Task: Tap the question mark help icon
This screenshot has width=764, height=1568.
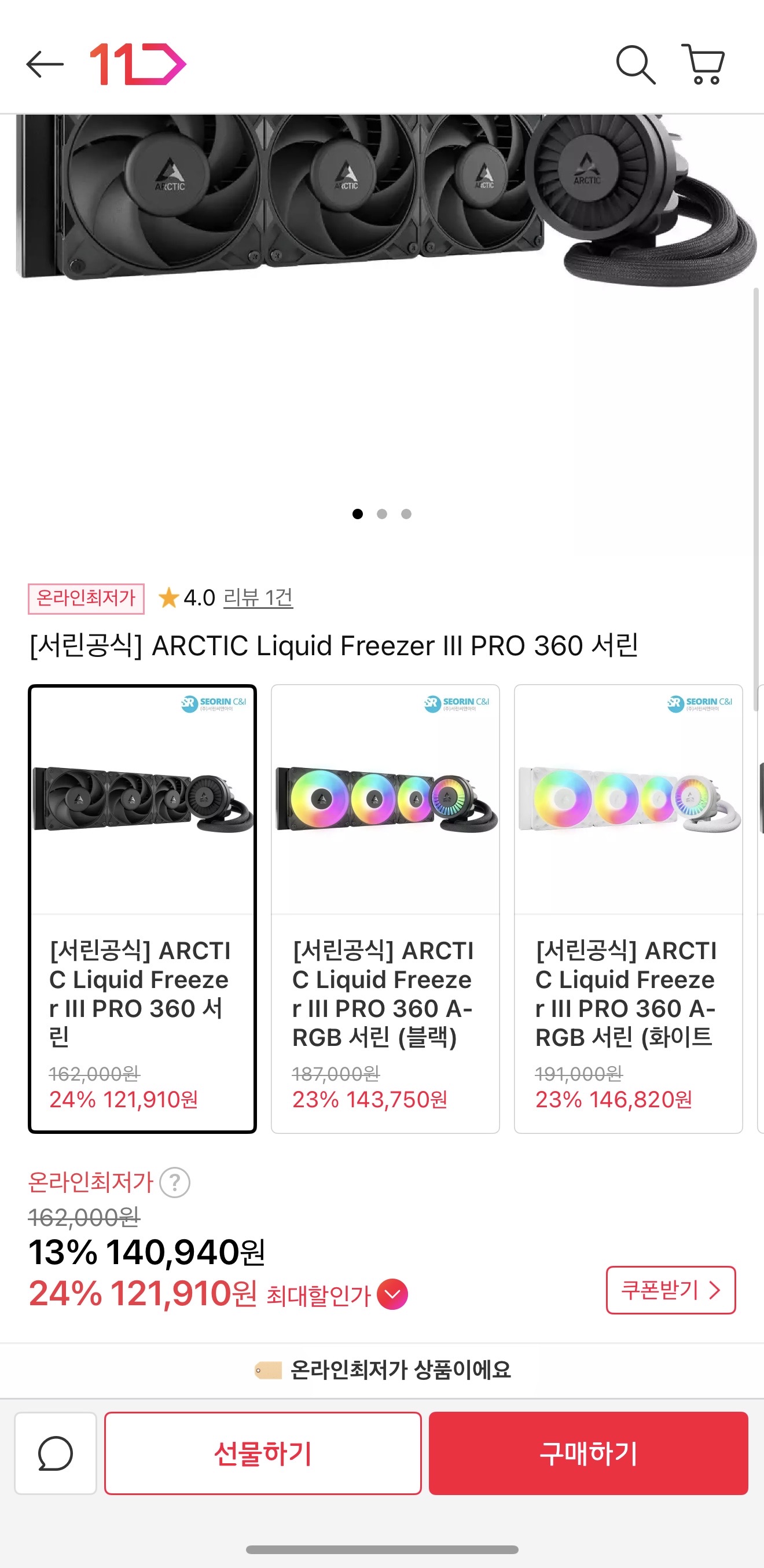Action: (175, 1183)
